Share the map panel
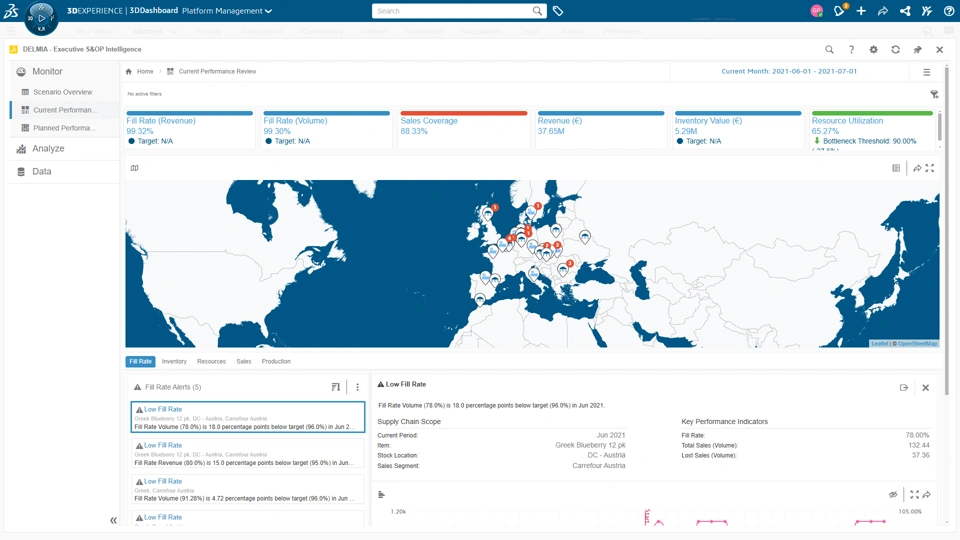 917,168
